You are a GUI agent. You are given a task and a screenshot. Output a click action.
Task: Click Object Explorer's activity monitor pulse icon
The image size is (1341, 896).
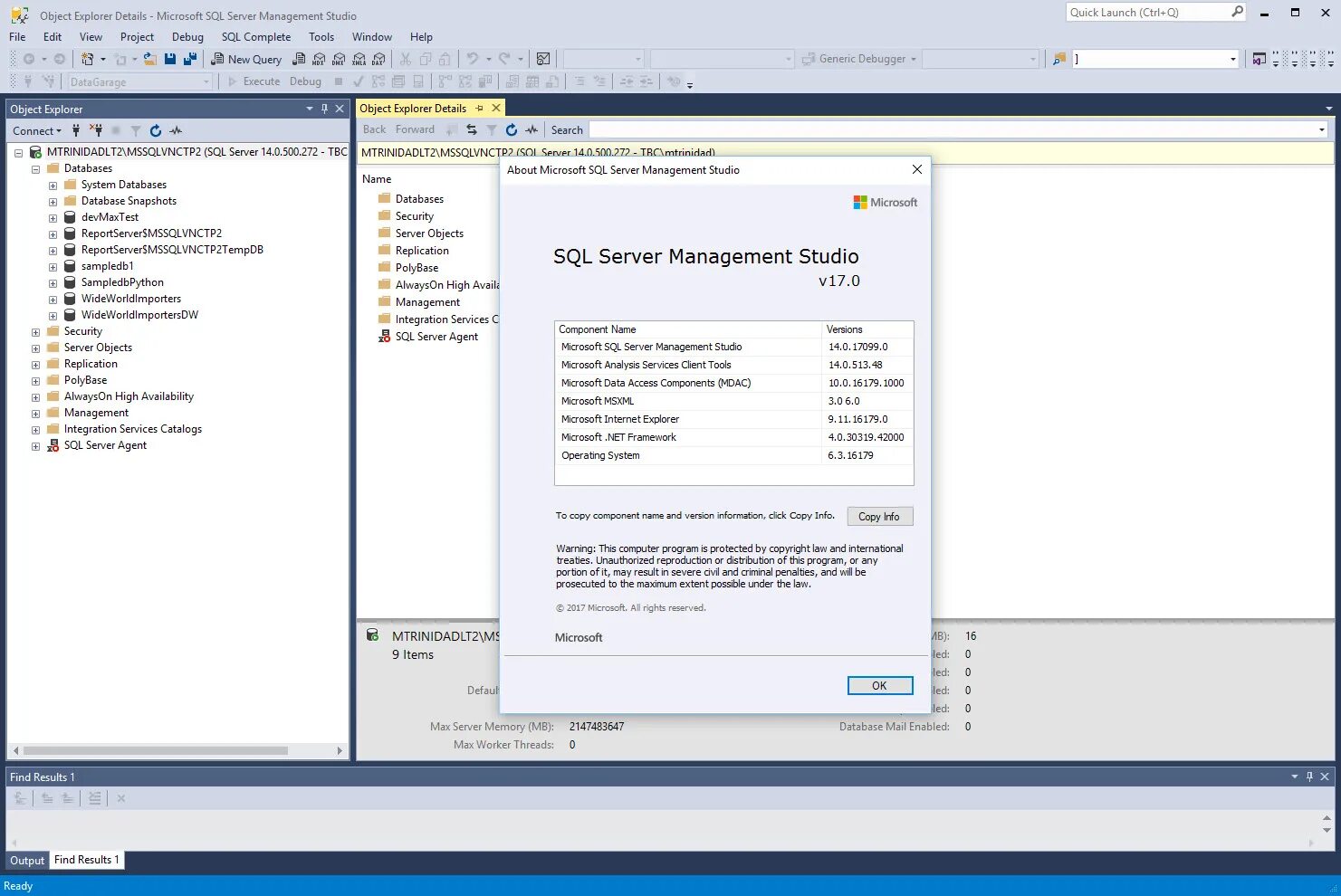tap(176, 130)
